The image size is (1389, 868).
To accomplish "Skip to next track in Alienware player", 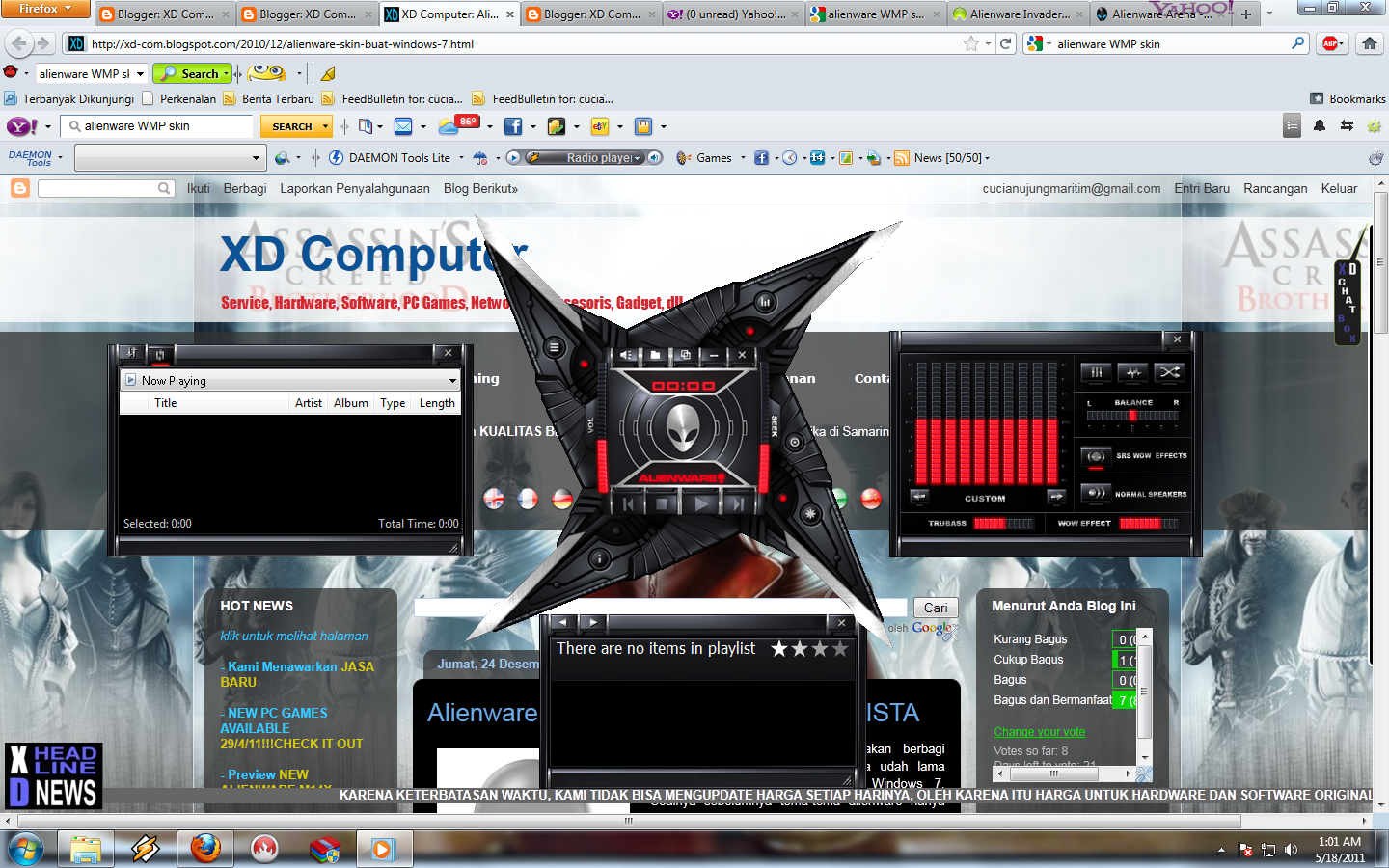I will (x=738, y=503).
